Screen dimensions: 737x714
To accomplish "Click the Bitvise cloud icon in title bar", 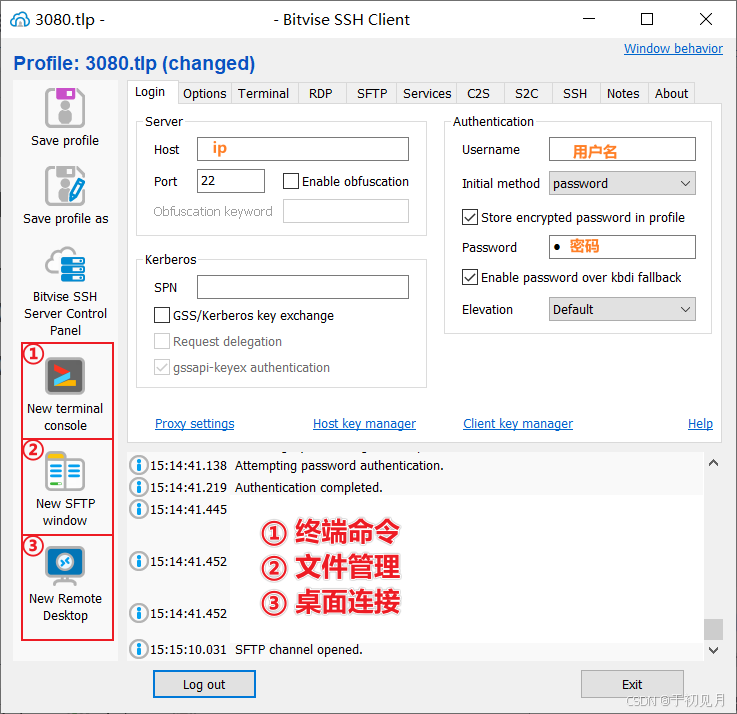I will pos(20,20).
